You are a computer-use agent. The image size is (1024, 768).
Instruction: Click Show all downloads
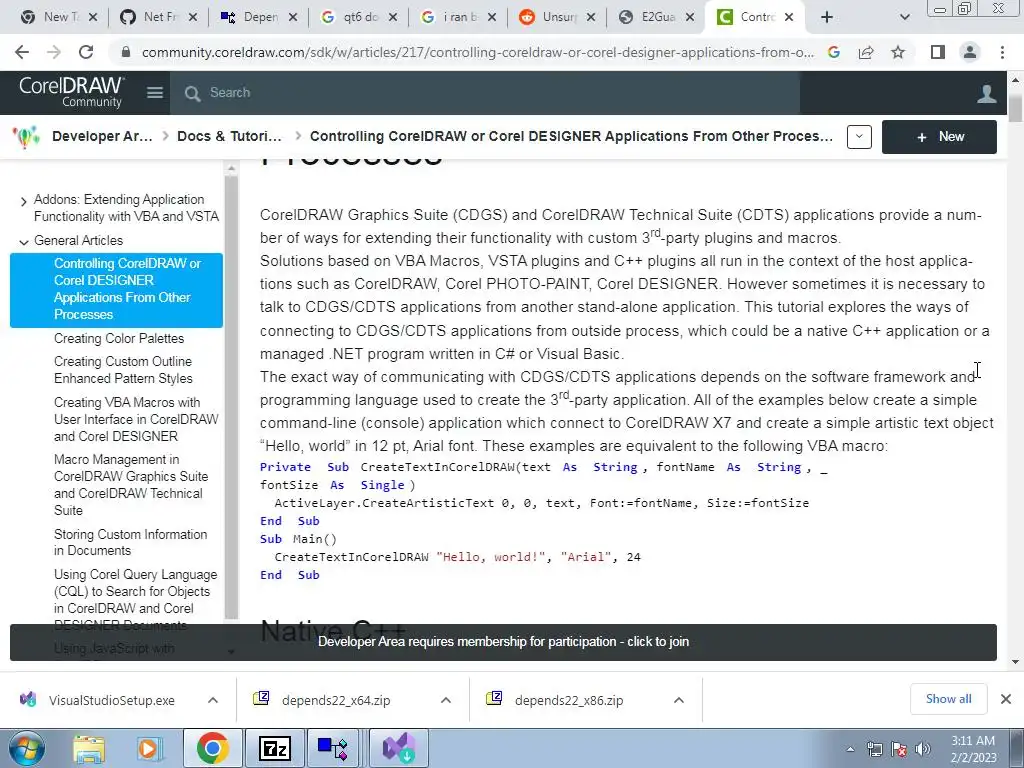(948, 699)
